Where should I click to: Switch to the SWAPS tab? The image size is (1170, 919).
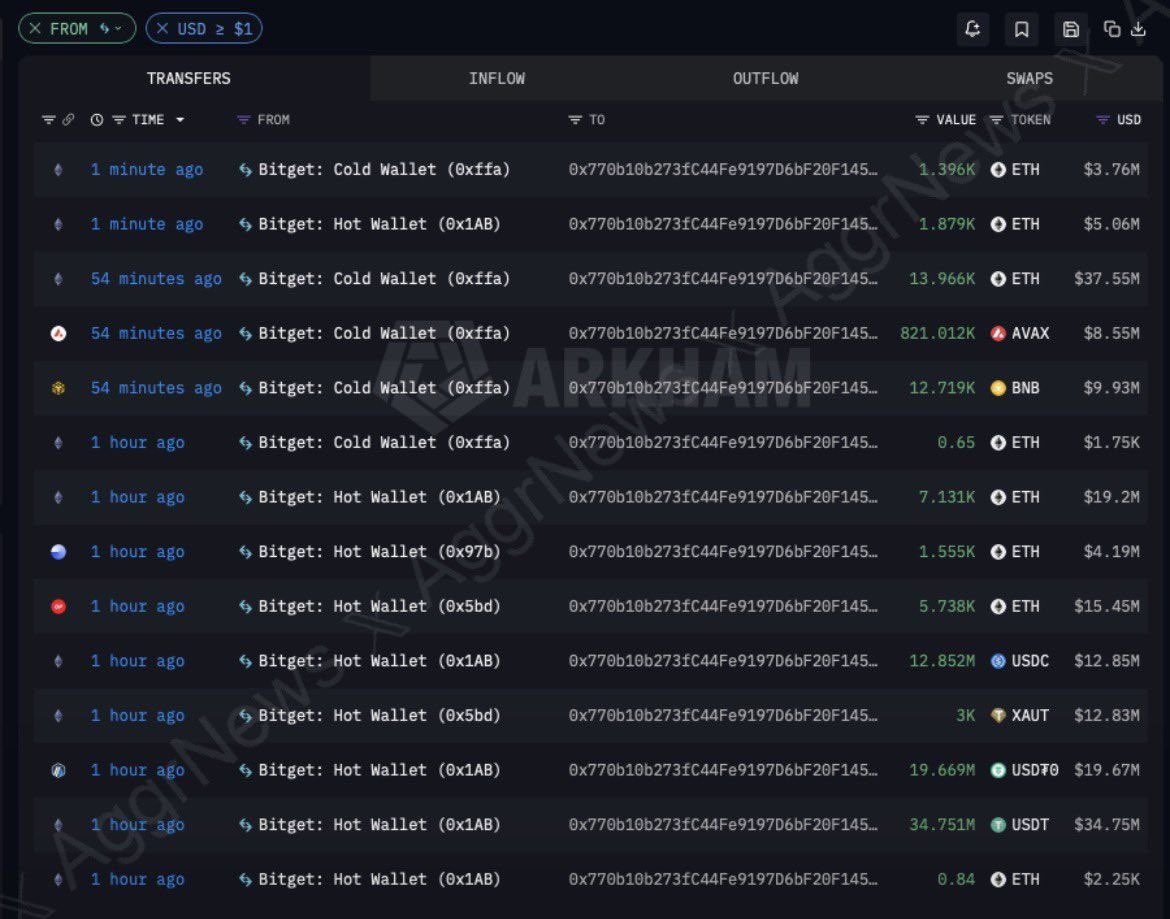click(1030, 78)
